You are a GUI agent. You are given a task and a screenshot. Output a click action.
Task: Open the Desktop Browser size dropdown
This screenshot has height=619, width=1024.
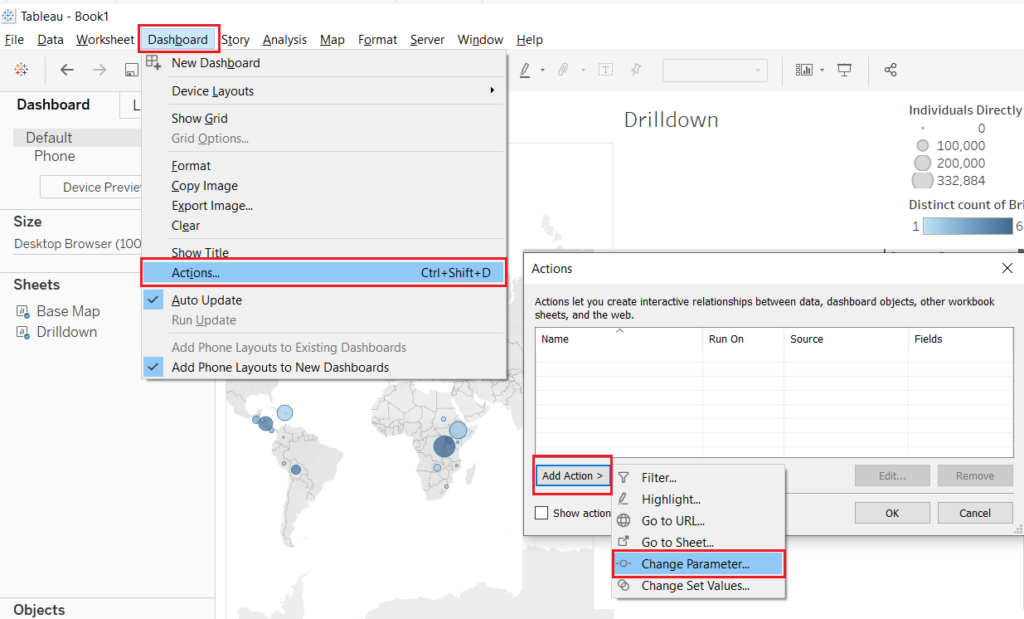(x=77, y=244)
